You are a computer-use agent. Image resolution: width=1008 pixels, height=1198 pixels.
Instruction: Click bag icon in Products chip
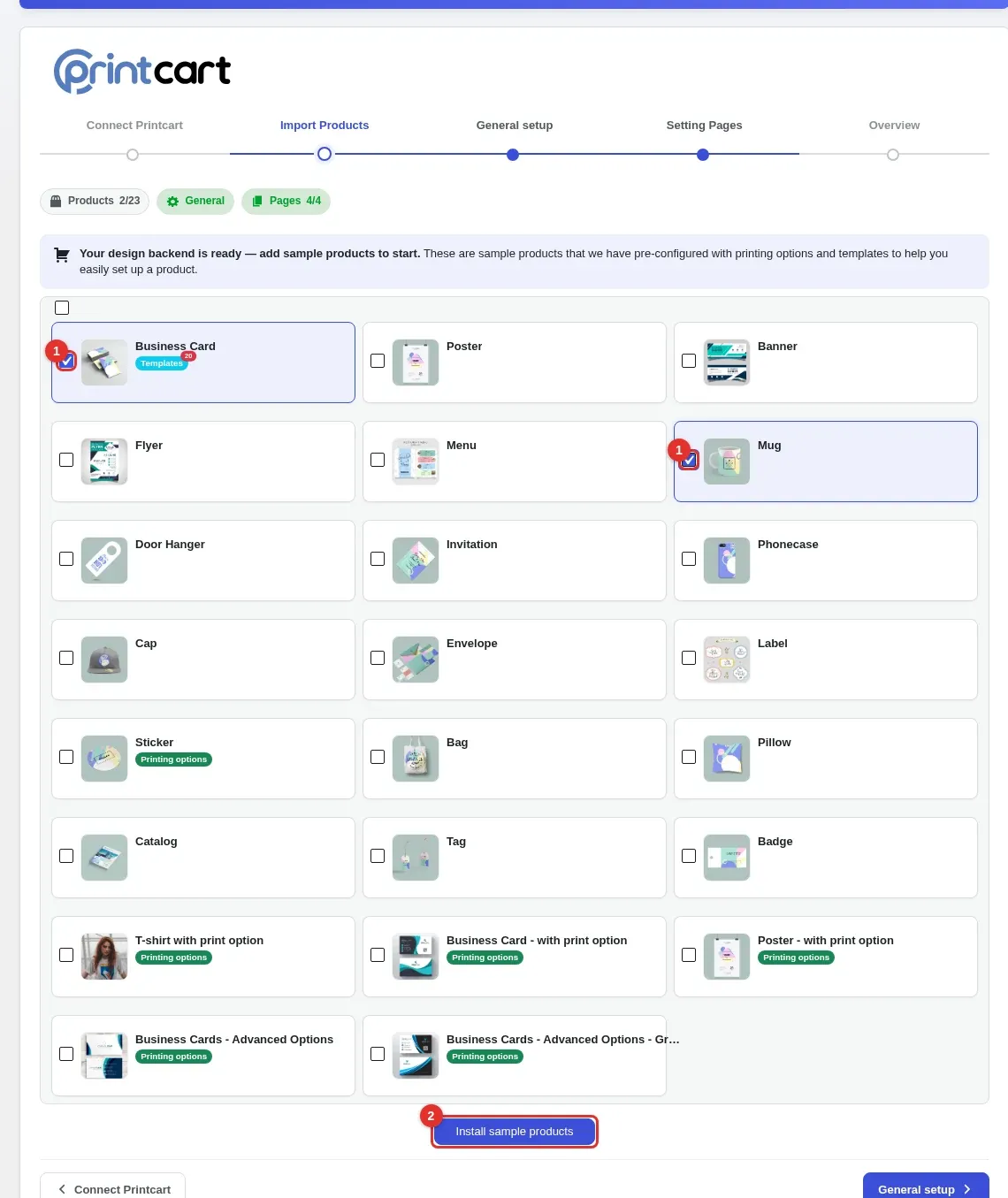pyautogui.click(x=56, y=201)
